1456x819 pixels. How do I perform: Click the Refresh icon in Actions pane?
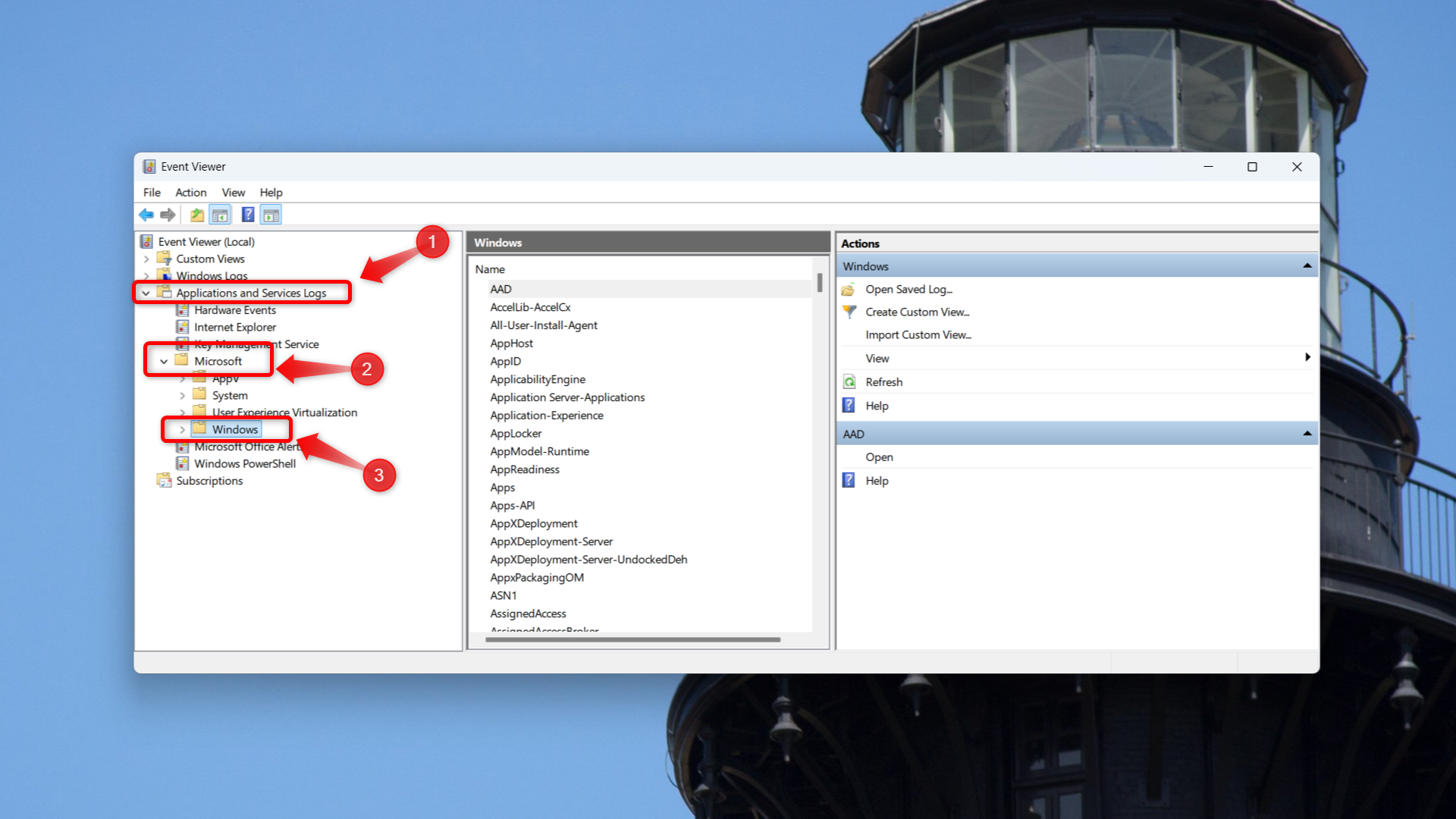(849, 382)
